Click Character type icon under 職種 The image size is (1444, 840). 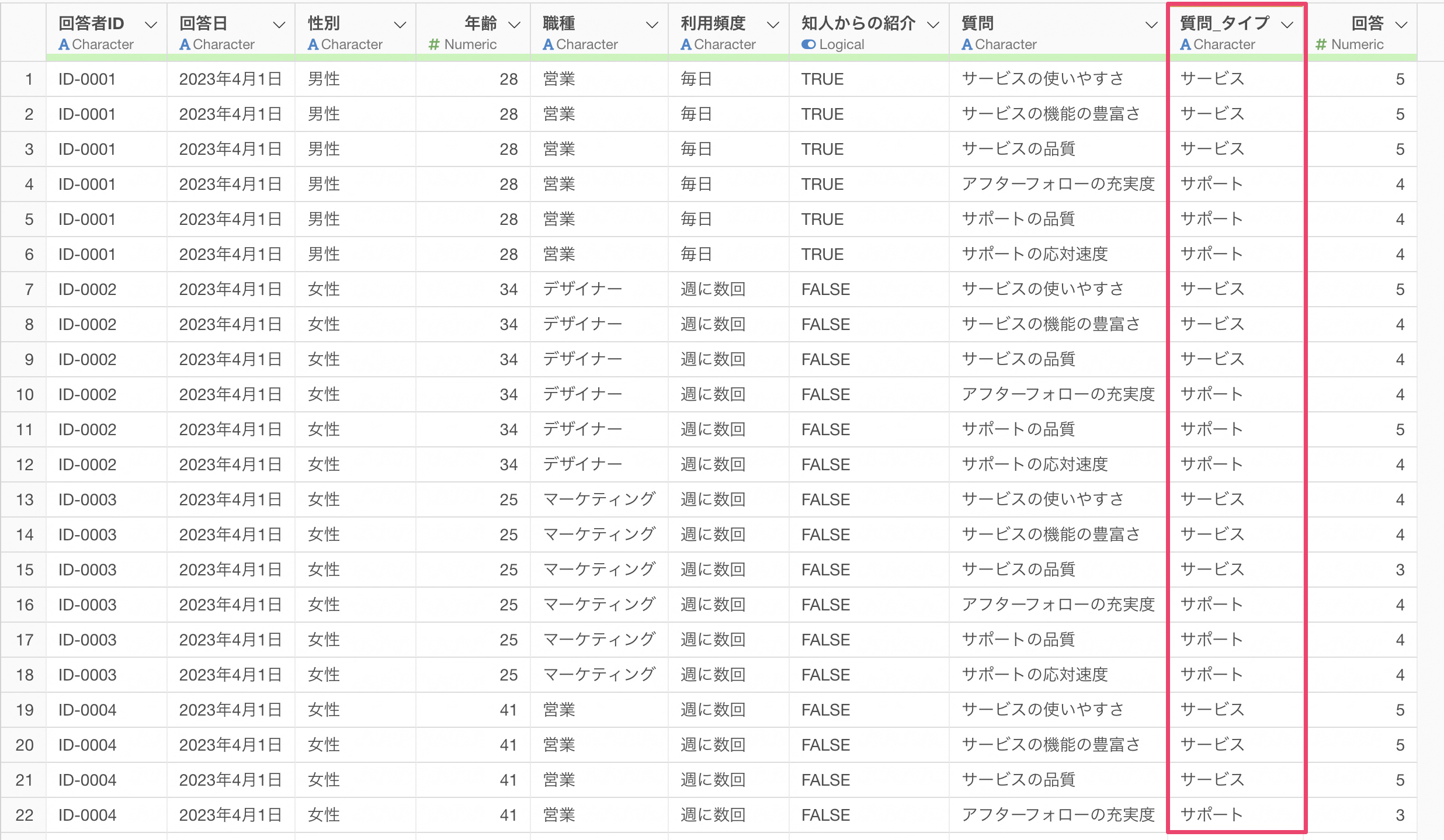tap(549, 44)
